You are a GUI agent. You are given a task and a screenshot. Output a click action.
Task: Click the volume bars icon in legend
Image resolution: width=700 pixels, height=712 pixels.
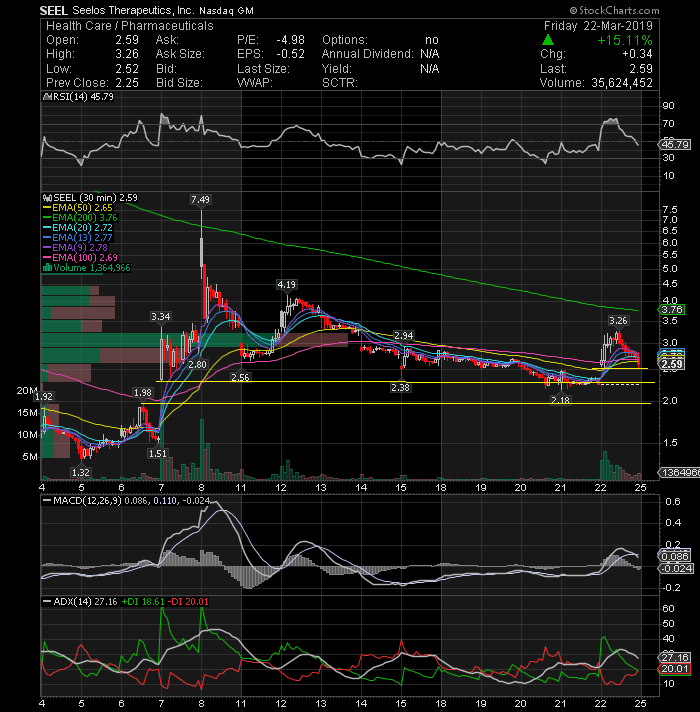click(x=47, y=268)
